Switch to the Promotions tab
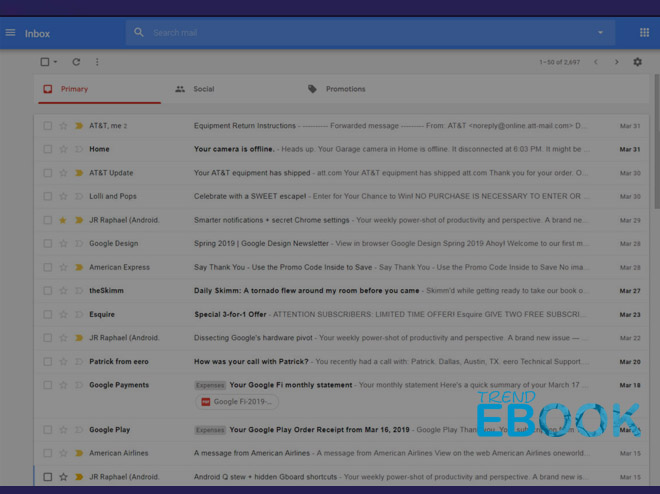 point(344,89)
